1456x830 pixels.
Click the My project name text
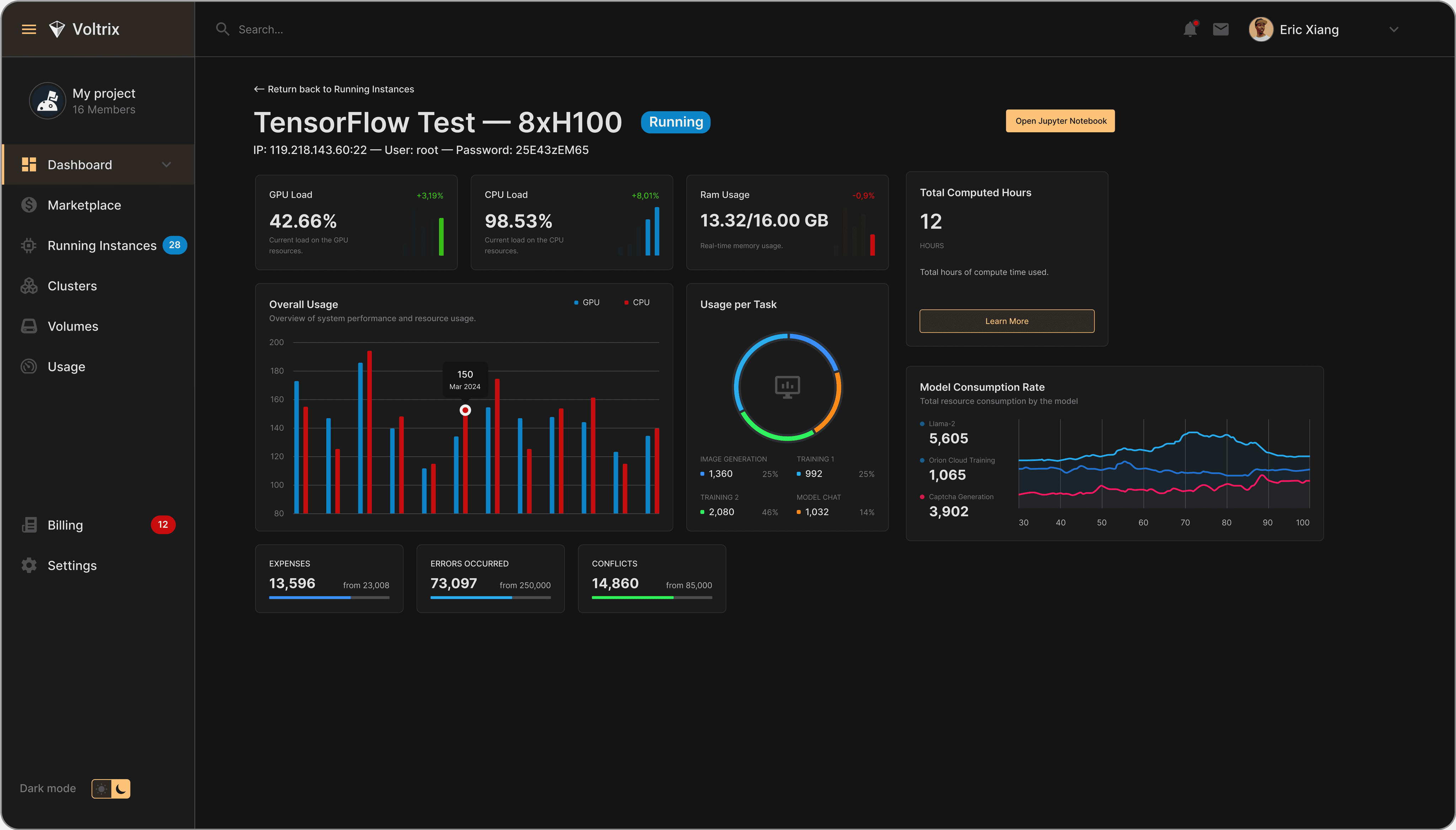point(104,94)
